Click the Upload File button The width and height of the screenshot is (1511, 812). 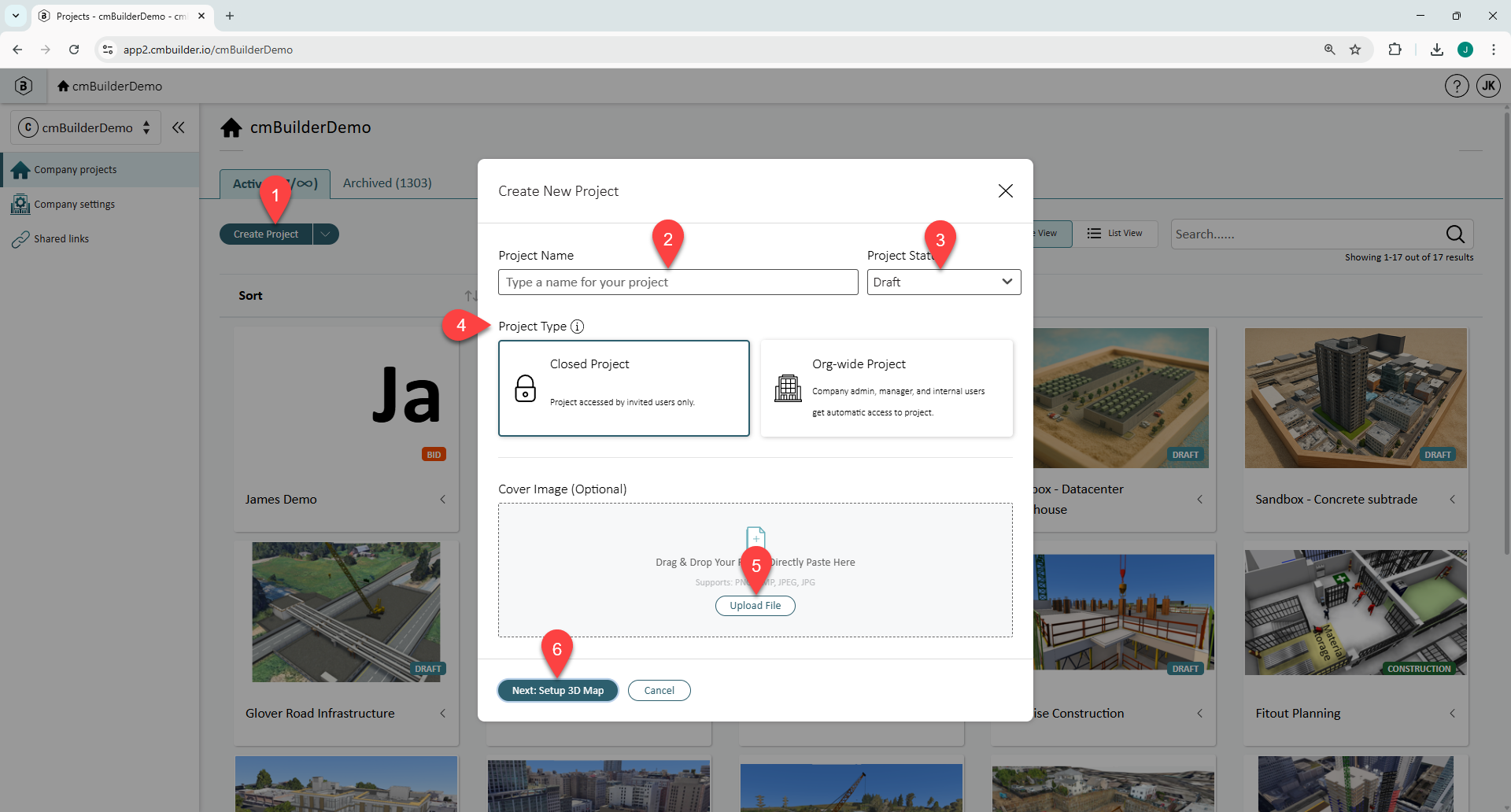[755, 606]
